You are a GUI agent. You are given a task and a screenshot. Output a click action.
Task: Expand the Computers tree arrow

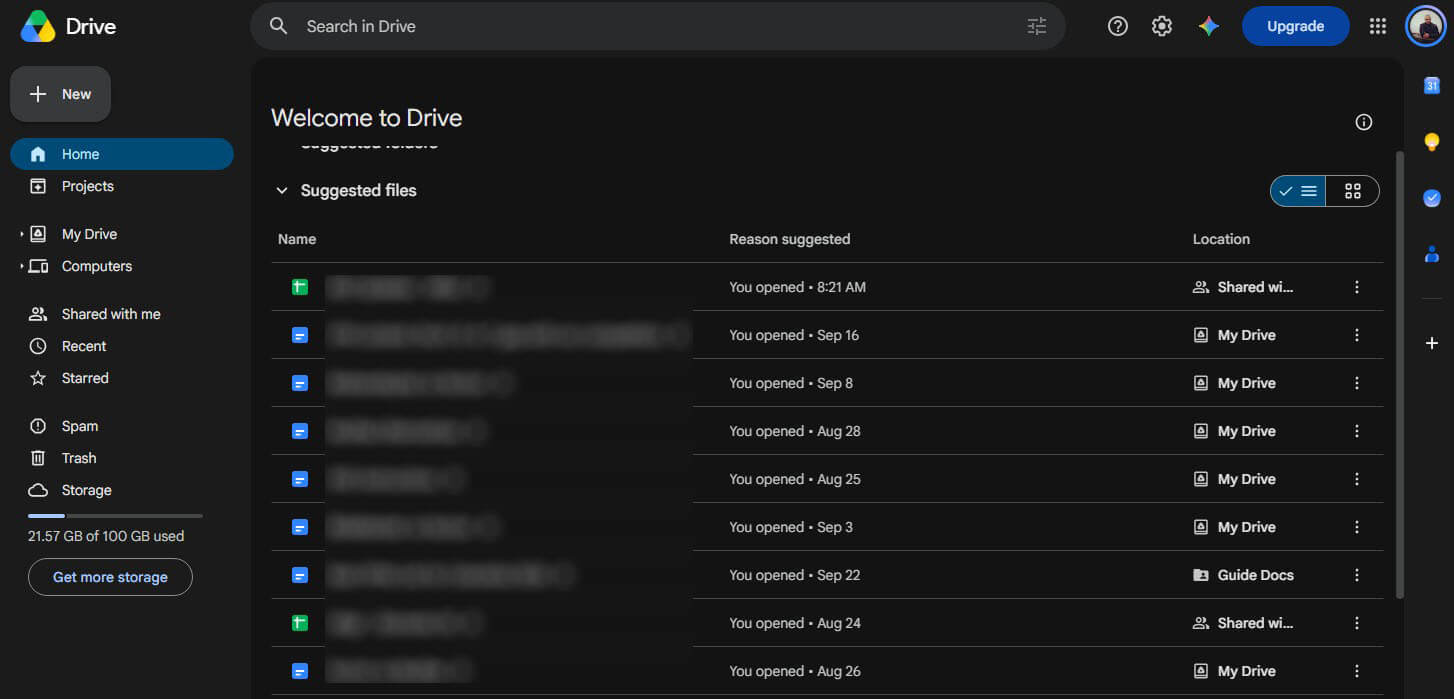point(21,266)
